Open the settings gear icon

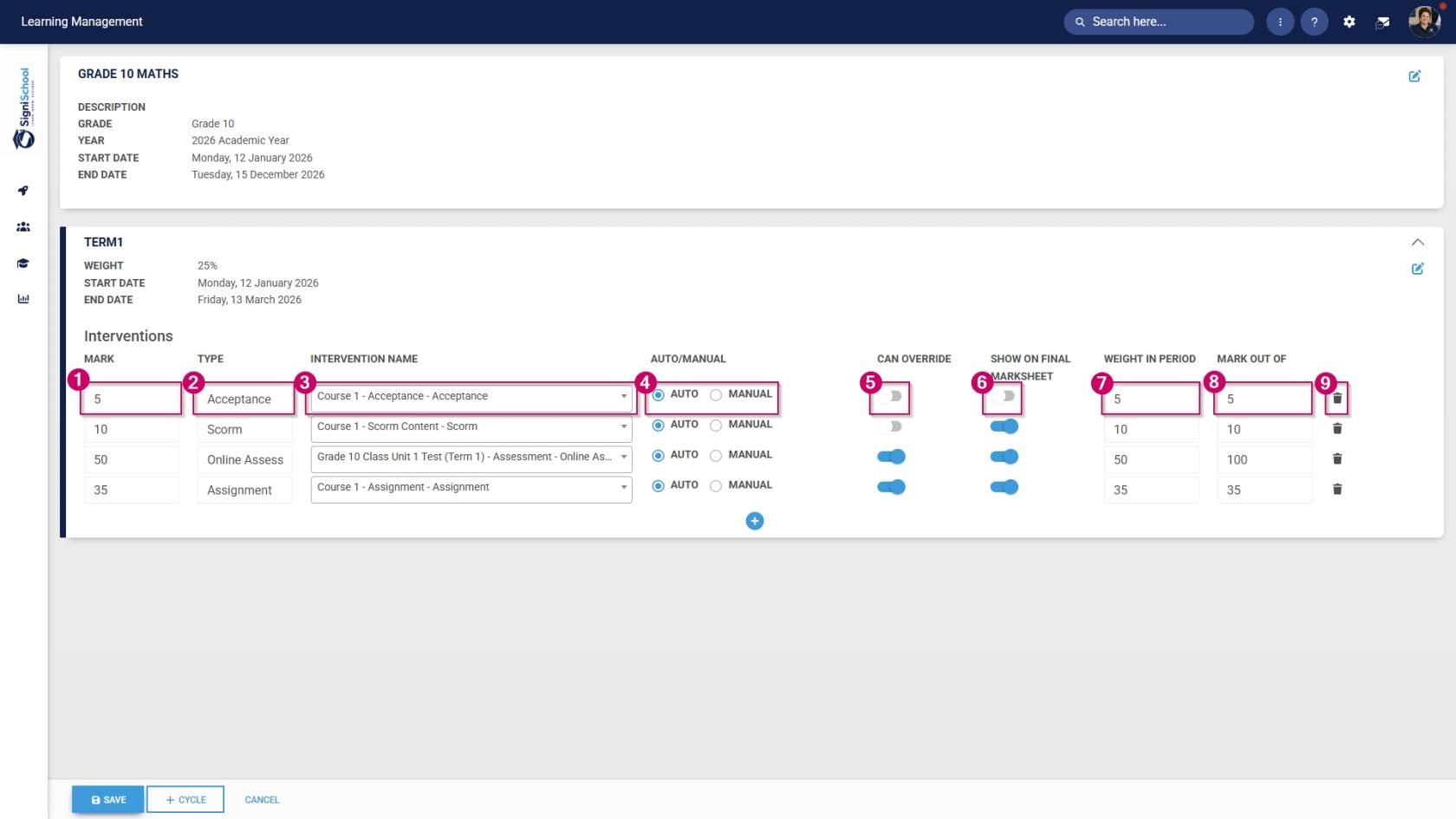[1349, 22]
